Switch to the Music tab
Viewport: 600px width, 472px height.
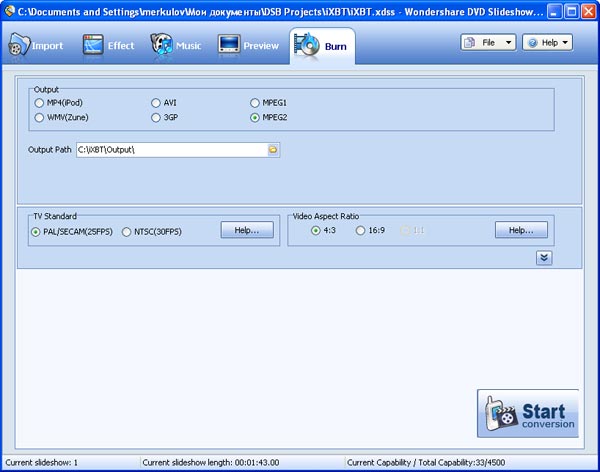[176, 45]
